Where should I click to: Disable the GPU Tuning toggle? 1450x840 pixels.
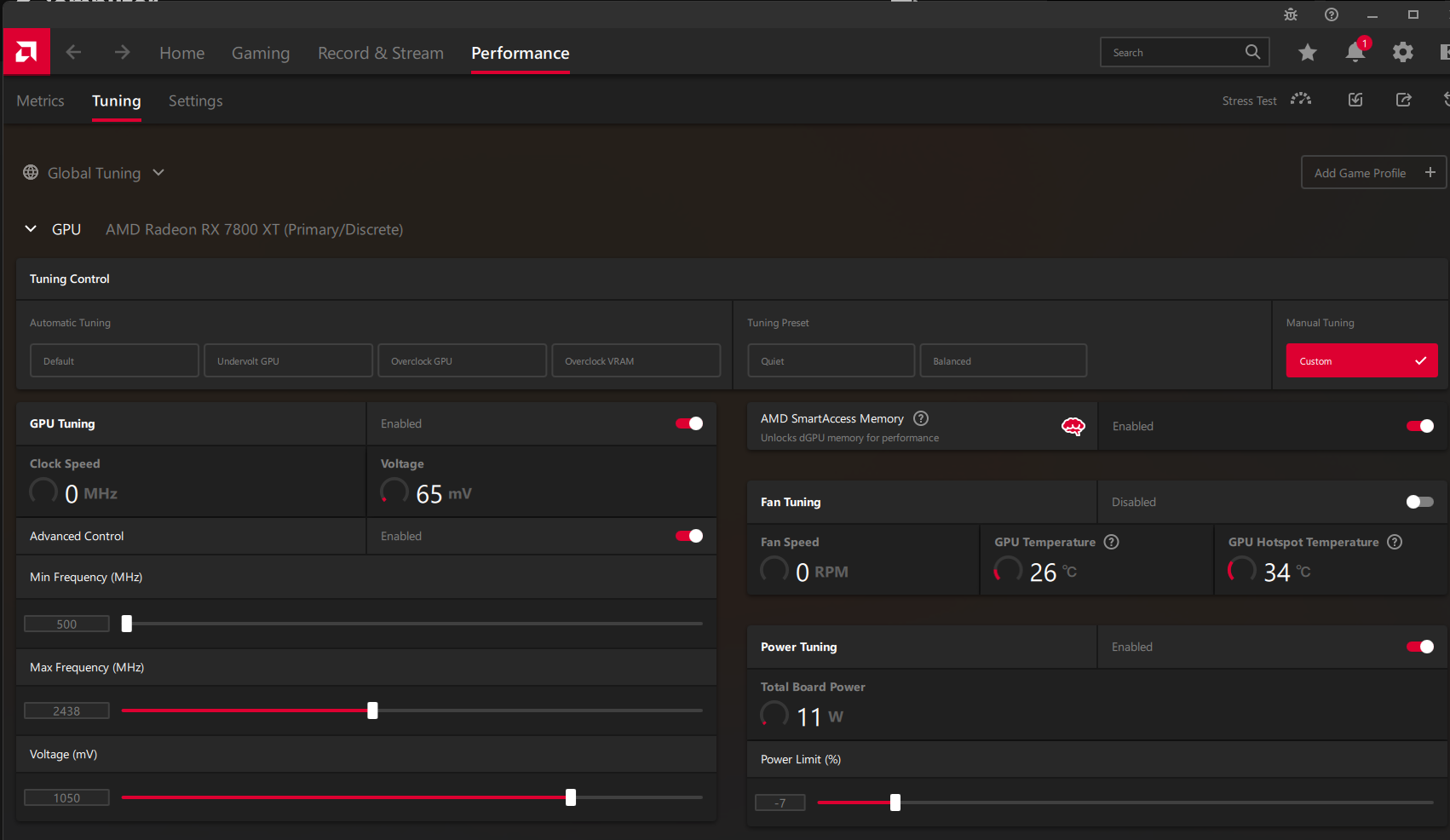coord(689,423)
